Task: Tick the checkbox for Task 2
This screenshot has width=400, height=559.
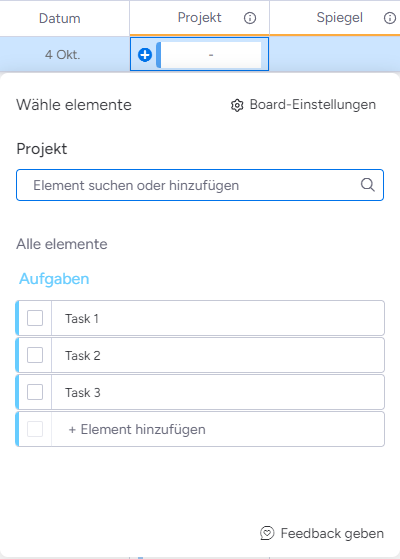Action: (x=35, y=355)
